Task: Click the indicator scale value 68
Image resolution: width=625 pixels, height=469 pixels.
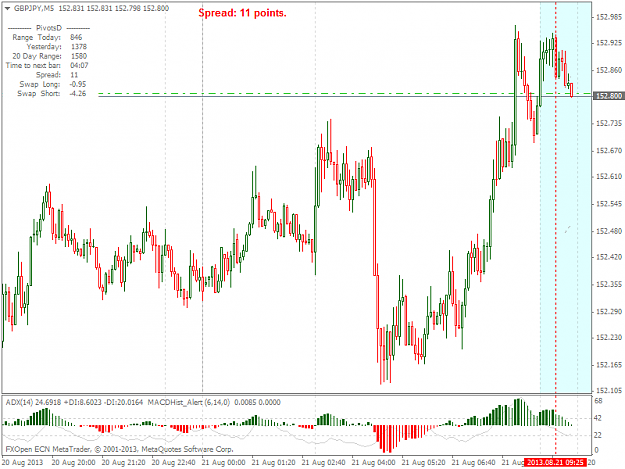Action: [x=598, y=401]
